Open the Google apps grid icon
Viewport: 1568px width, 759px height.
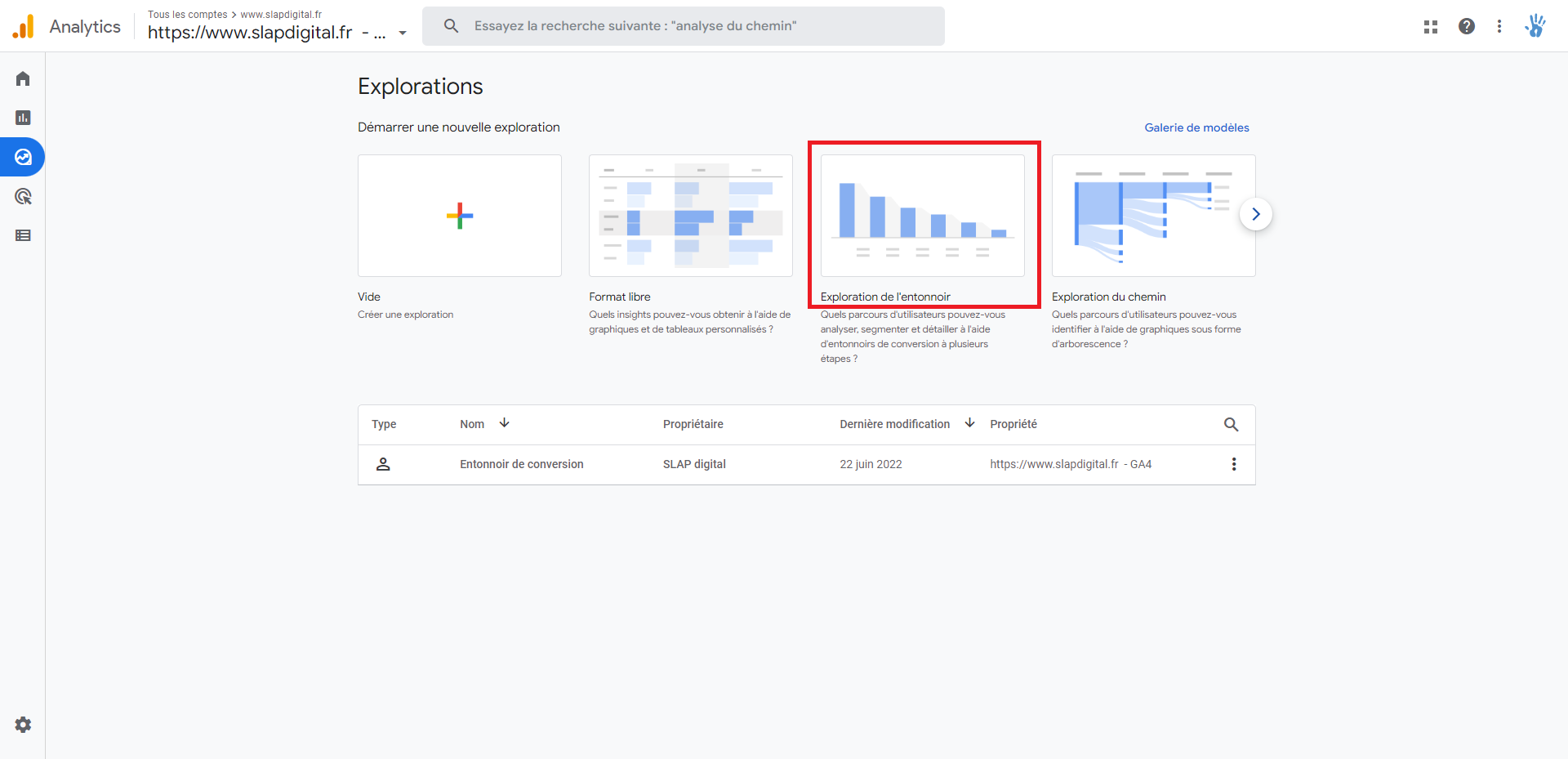(x=1430, y=26)
